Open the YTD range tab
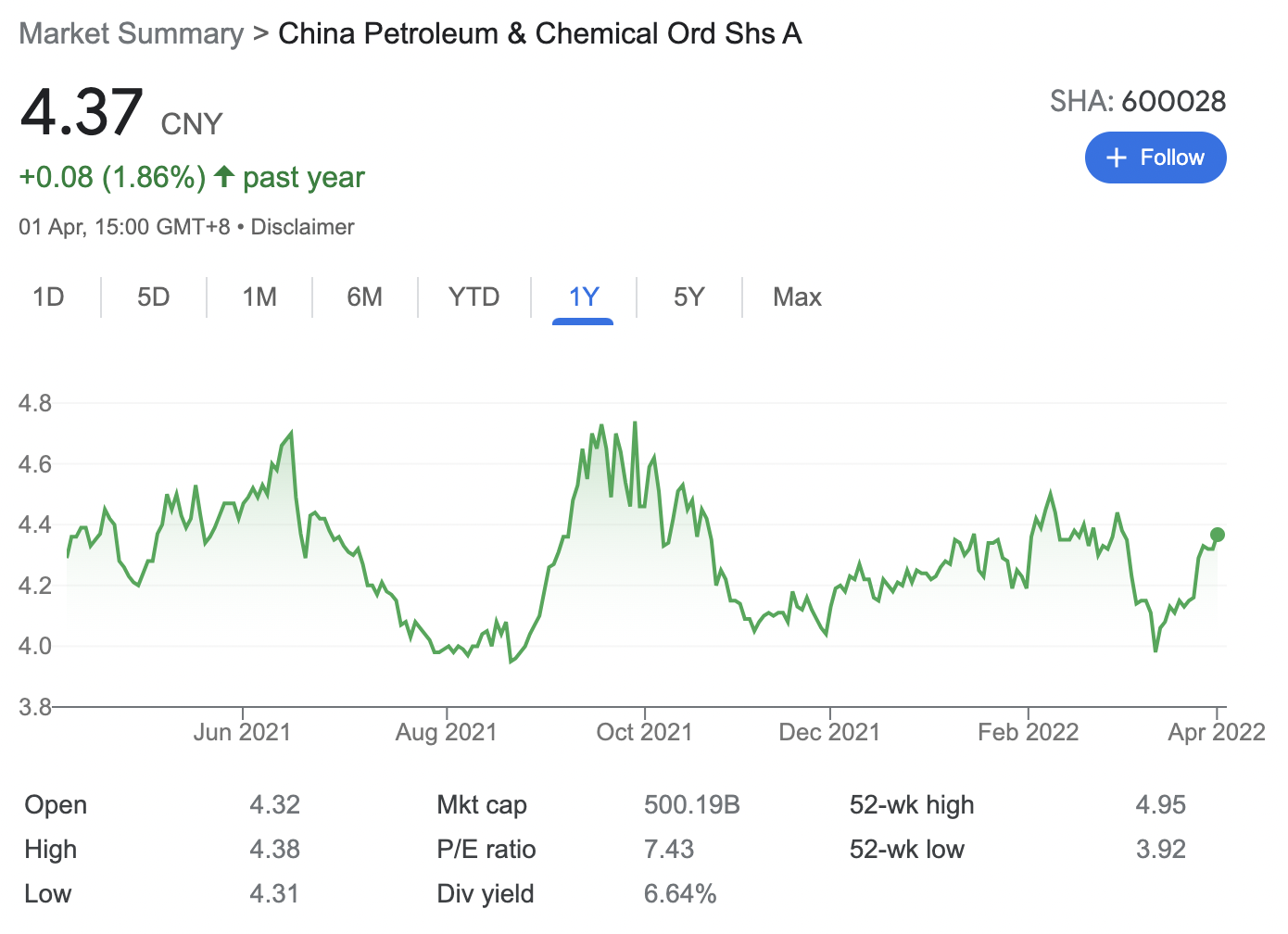The image size is (1288, 934). click(x=474, y=297)
